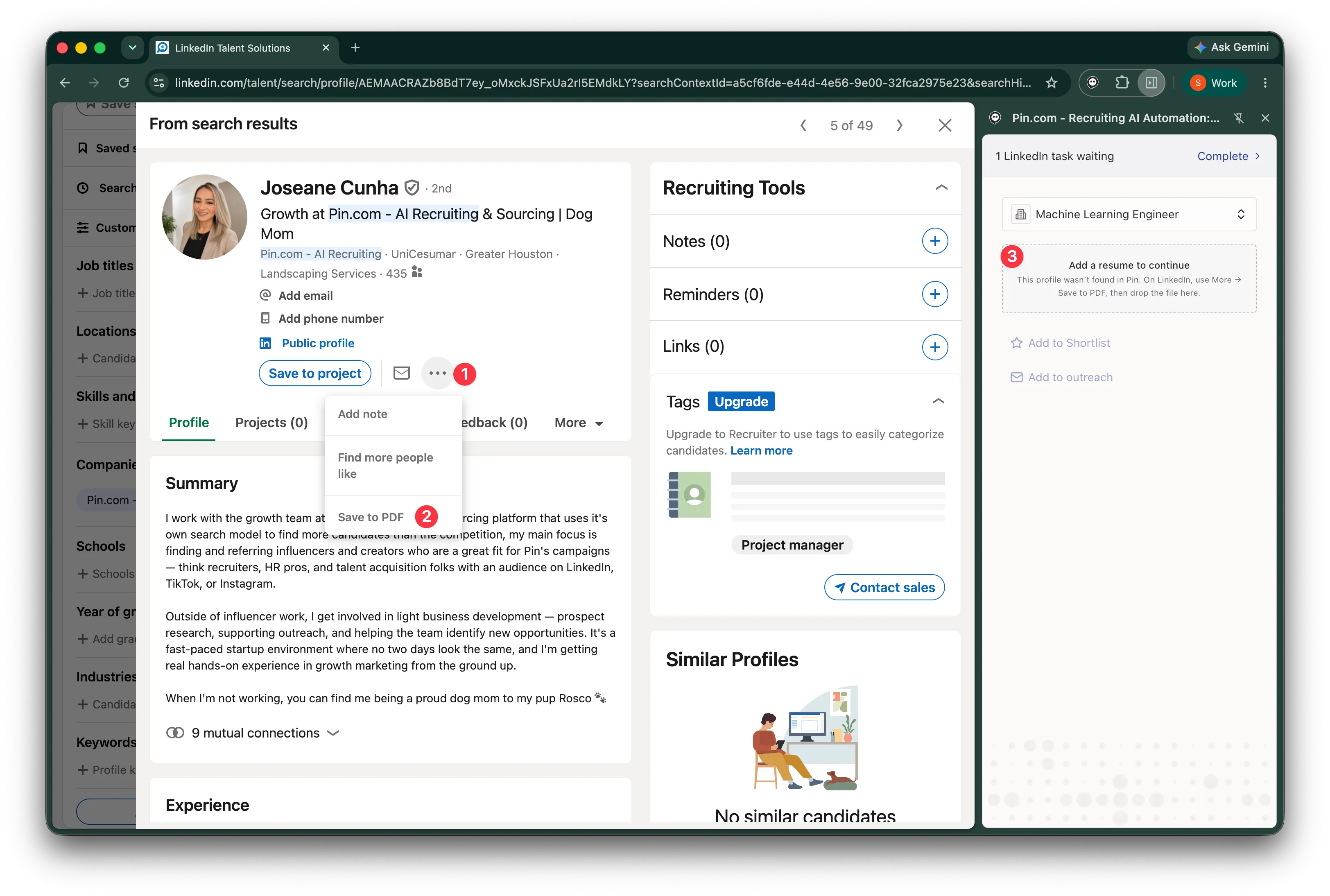Choose Save to PDF from the menu
Screen dimensions: 1330x896
click(x=370, y=517)
